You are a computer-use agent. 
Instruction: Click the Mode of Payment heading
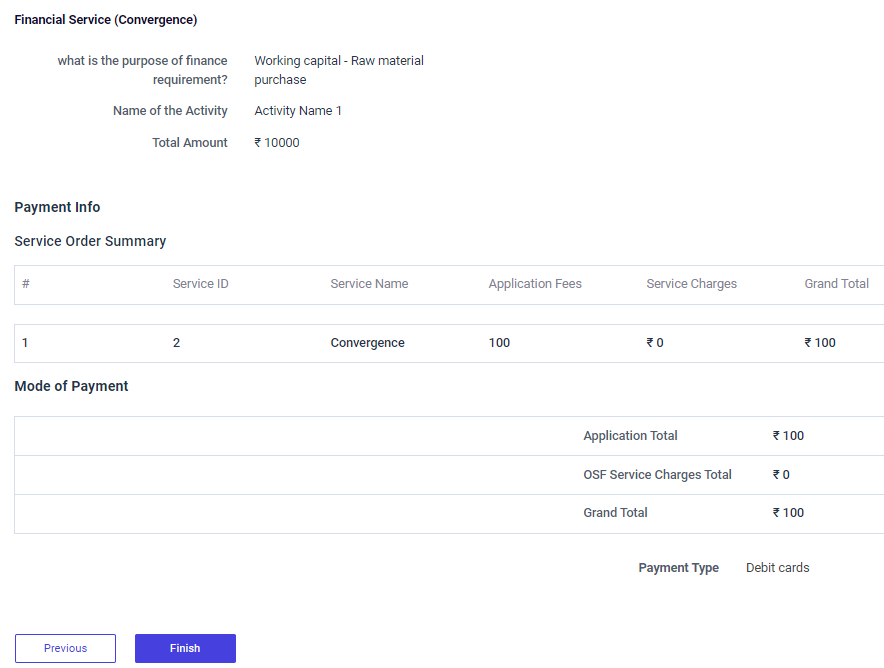pyautogui.click(x=71, y=386)
